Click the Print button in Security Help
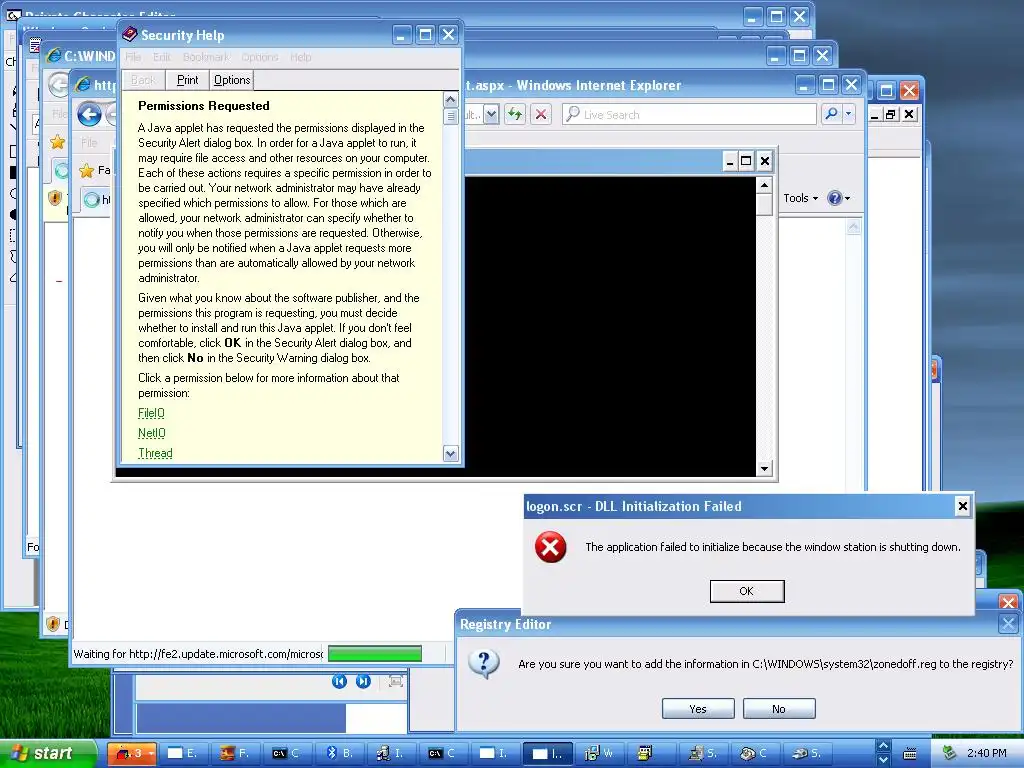 [187, 80]
